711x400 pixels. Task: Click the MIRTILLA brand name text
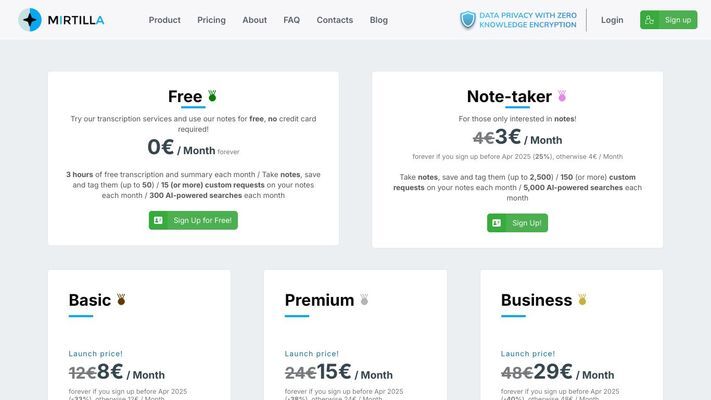pos(76,20)
